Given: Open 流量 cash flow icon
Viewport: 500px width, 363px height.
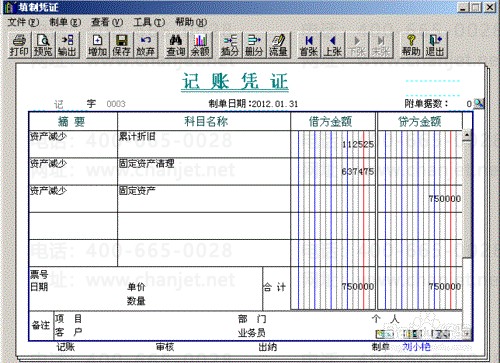Looking at the screenshot, I should 278,45.
